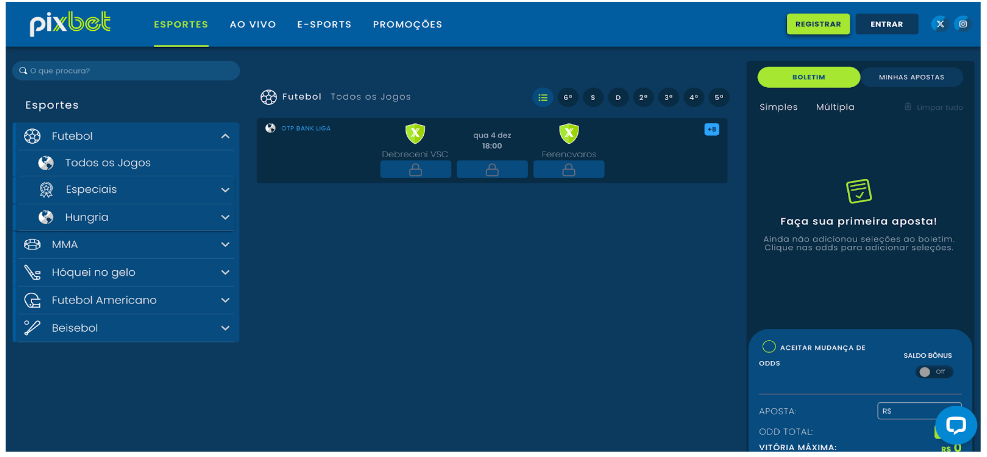Screen dimensions: 987x457
Task: Switch to the Boletim tab
Action: click(809, 77)
